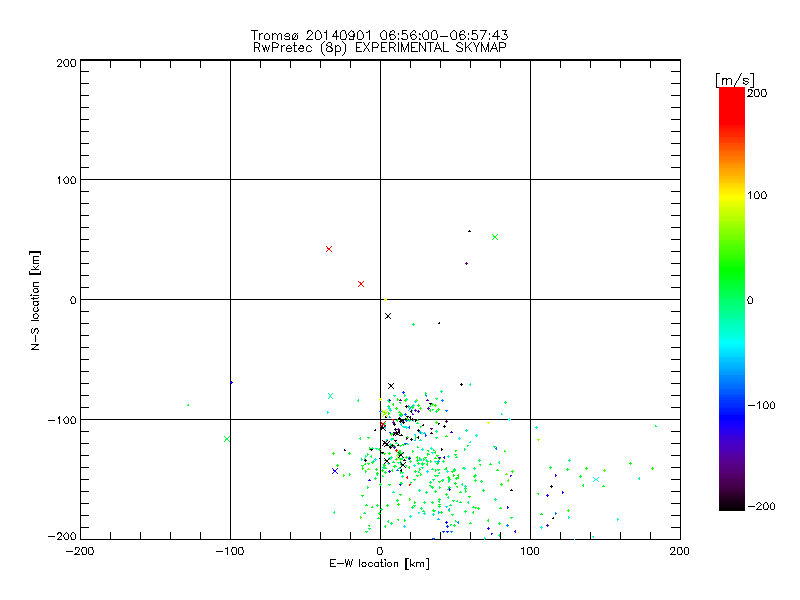Image resolution: width=800 pixels, height=600 pixels.
Task: Pick the yellow band of the colorbar
Action: point(732,195)
